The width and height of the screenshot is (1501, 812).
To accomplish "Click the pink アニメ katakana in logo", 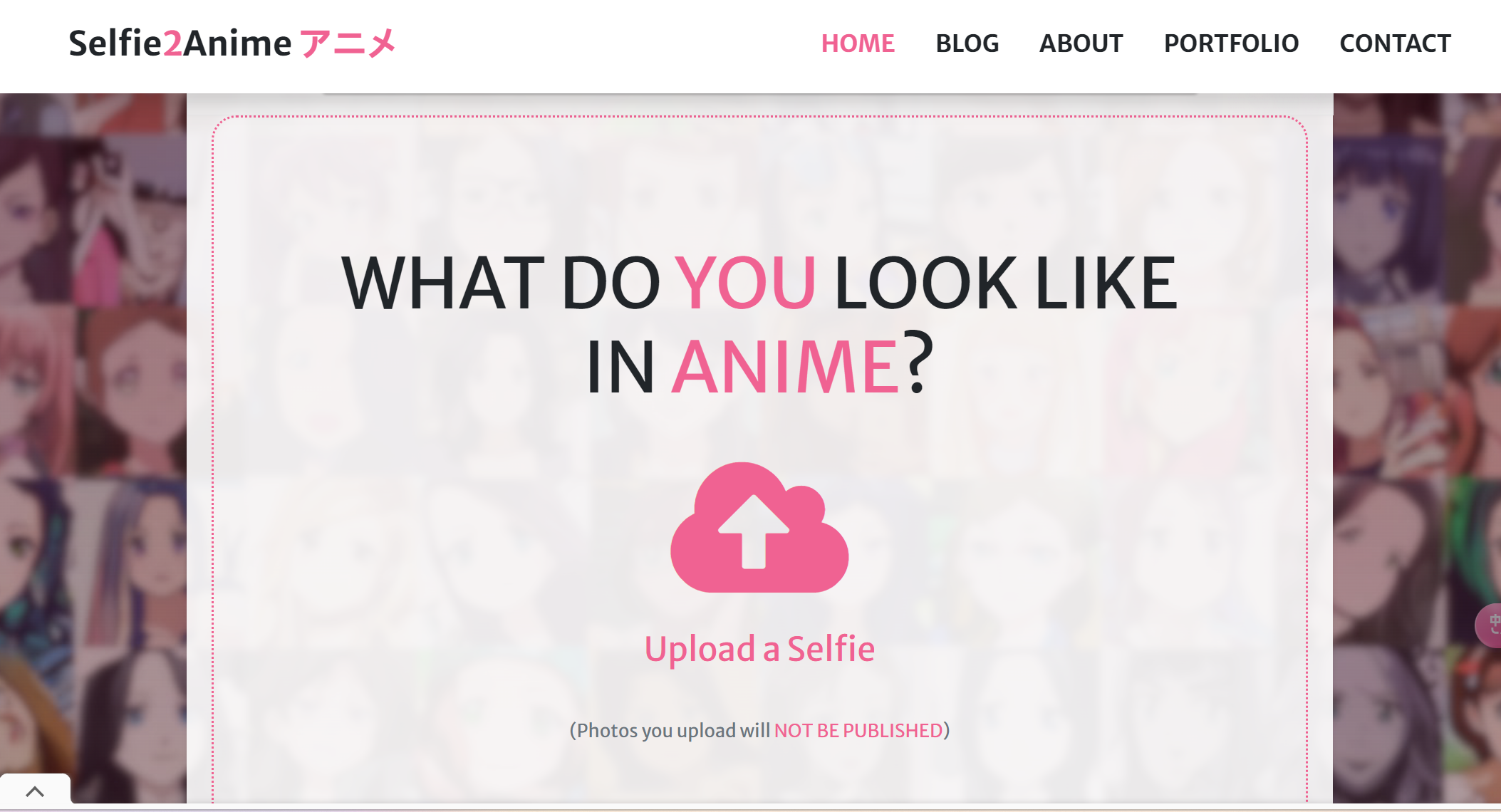I will [x=348, y=43].
